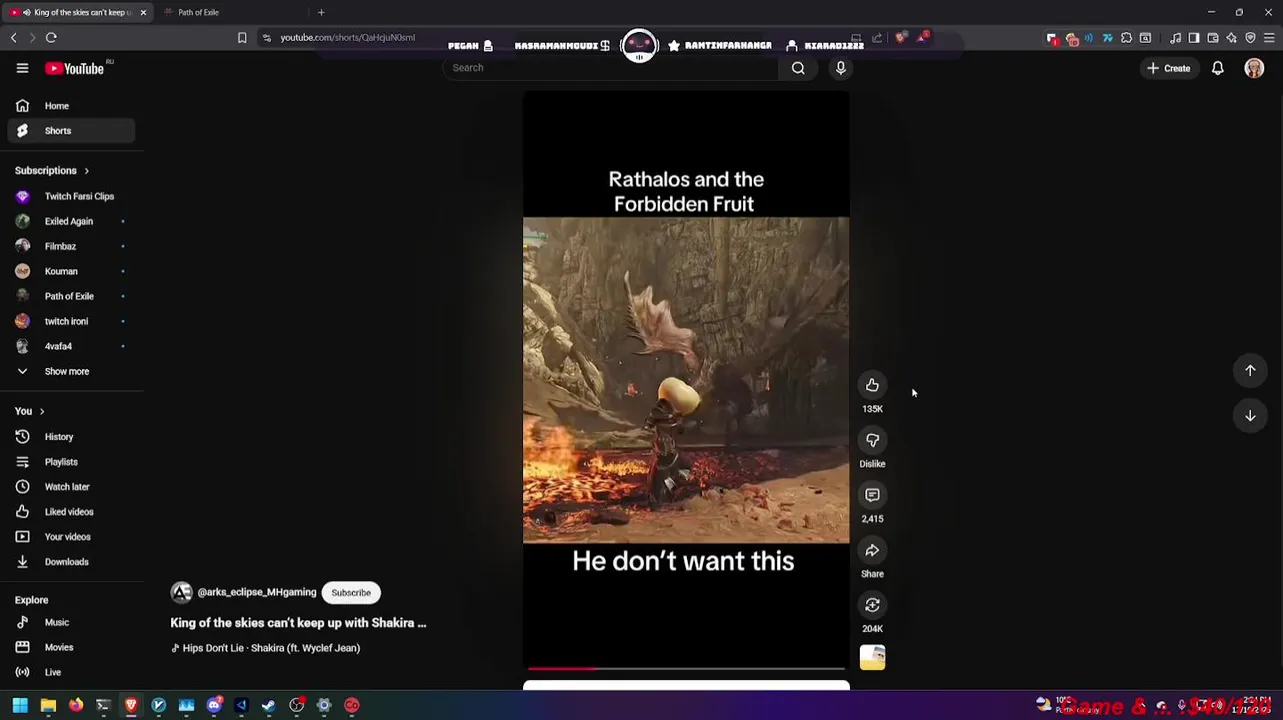Open Playlists in the sidebar
The image size is (1283, 720).
(71, 462)
